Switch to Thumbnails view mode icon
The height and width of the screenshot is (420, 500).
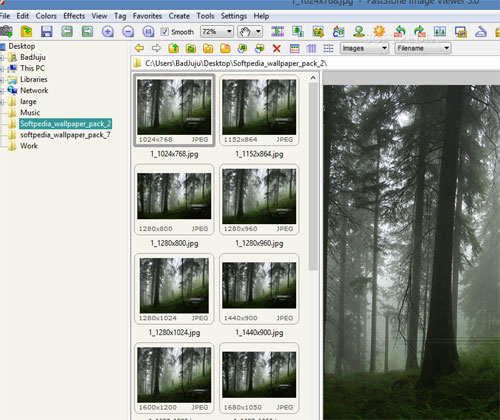click(294, 48)
